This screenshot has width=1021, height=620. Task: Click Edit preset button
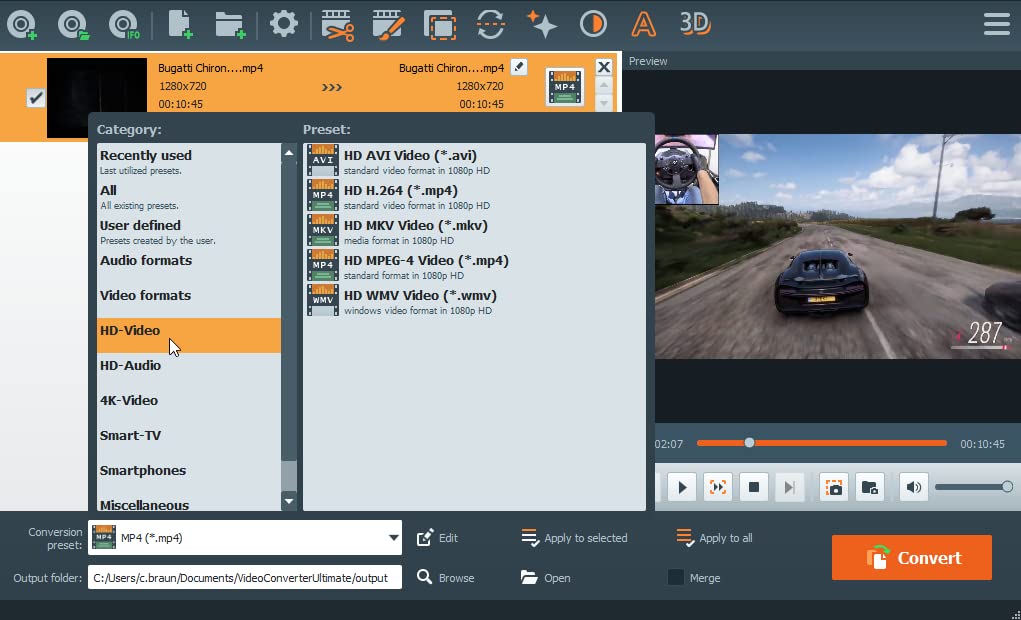(x=438, y=538)
